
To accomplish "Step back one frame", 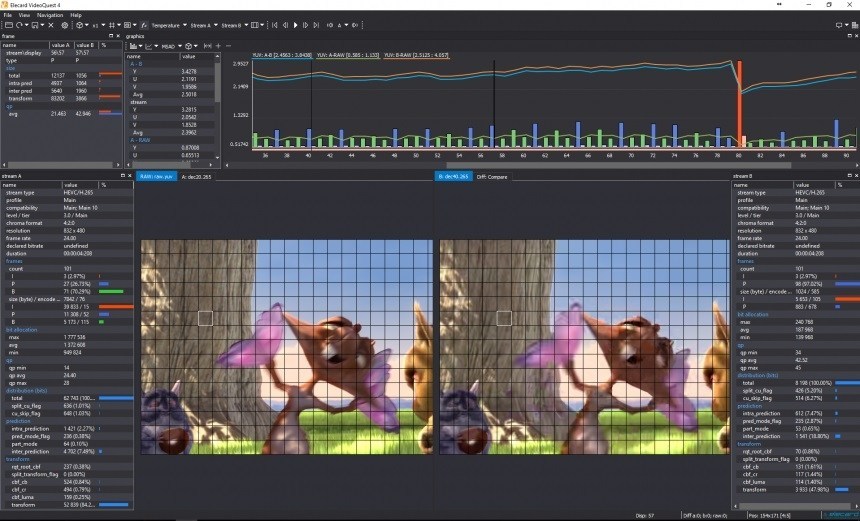I will coord(285,25).
